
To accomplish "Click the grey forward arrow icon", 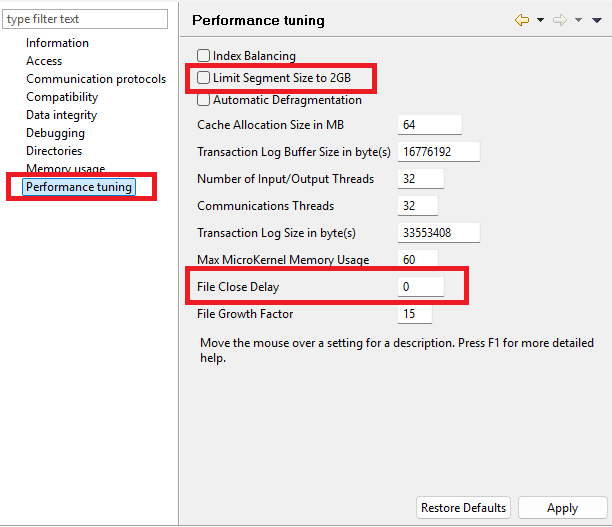I will [x=560, y=20].
